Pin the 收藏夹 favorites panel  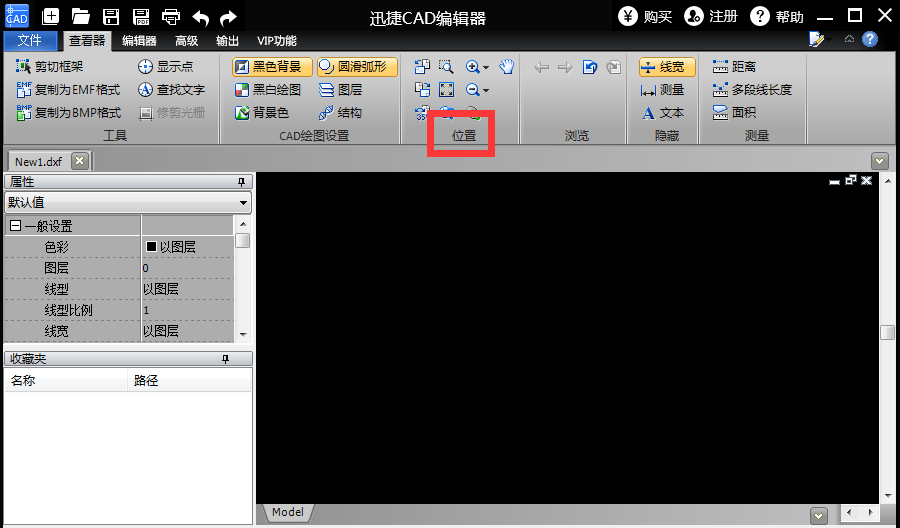(x=226, y=359)
